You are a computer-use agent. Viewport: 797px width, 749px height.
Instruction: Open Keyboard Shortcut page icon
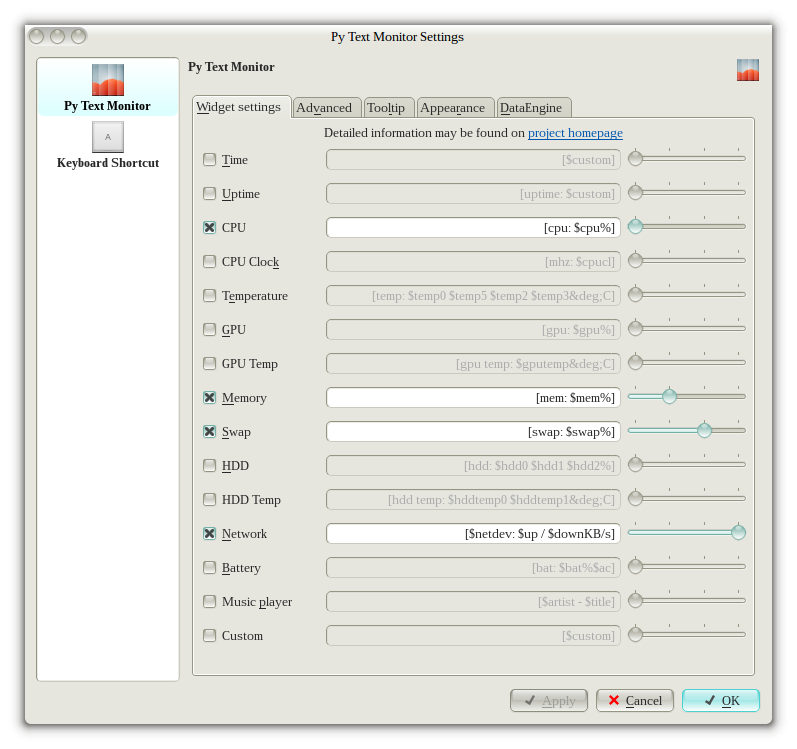point(108,137)
